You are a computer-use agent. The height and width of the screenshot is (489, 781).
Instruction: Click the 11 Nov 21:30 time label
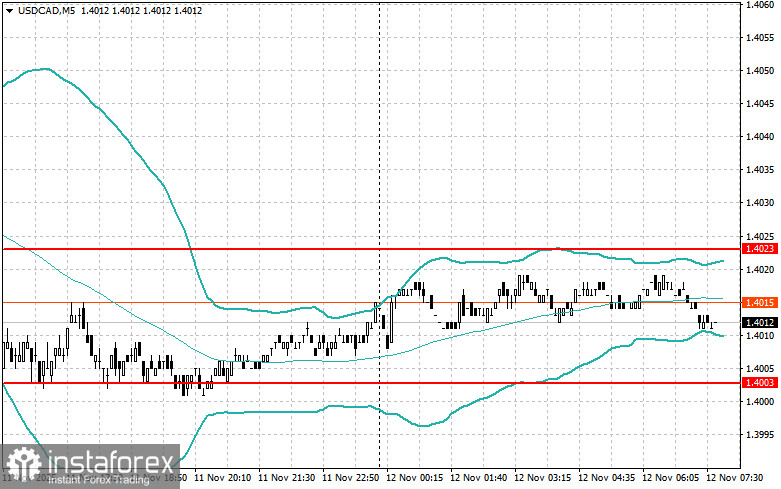point(286,478)
